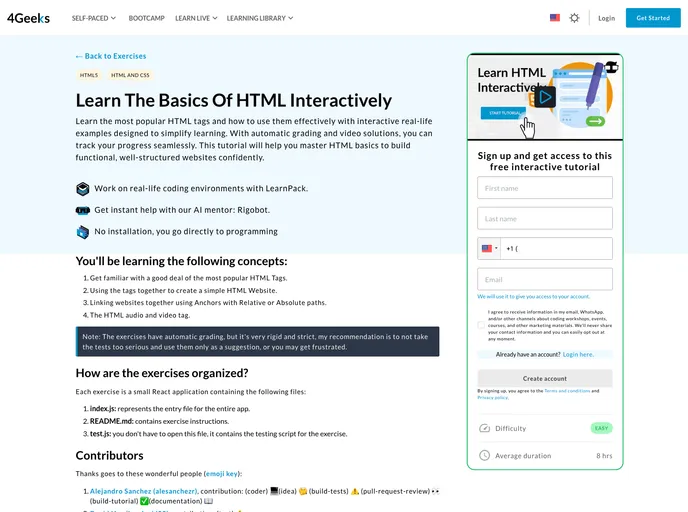Click the Rigobot AI mentor icon

click(x=82, y=210)
